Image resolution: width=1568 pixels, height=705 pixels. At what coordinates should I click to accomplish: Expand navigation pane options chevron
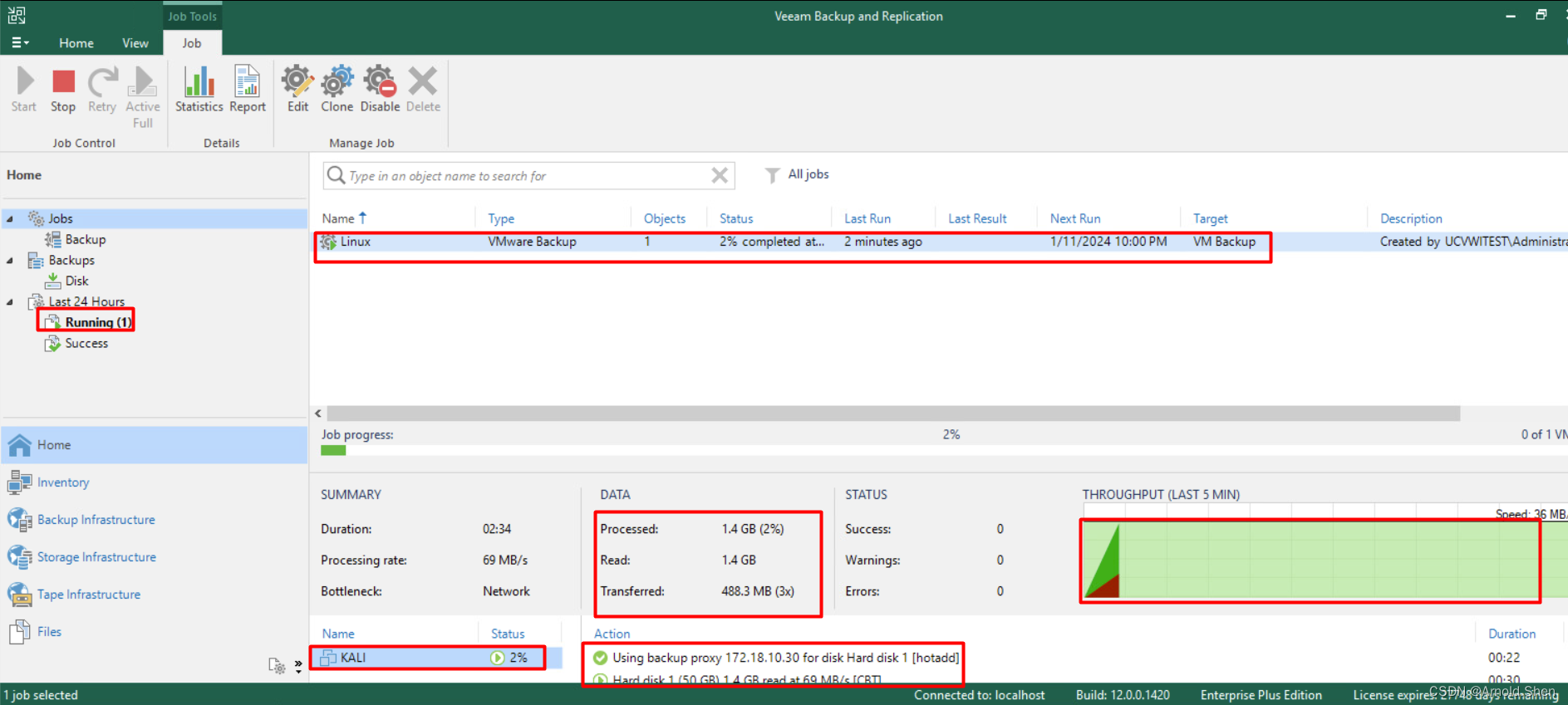[298, 665]
